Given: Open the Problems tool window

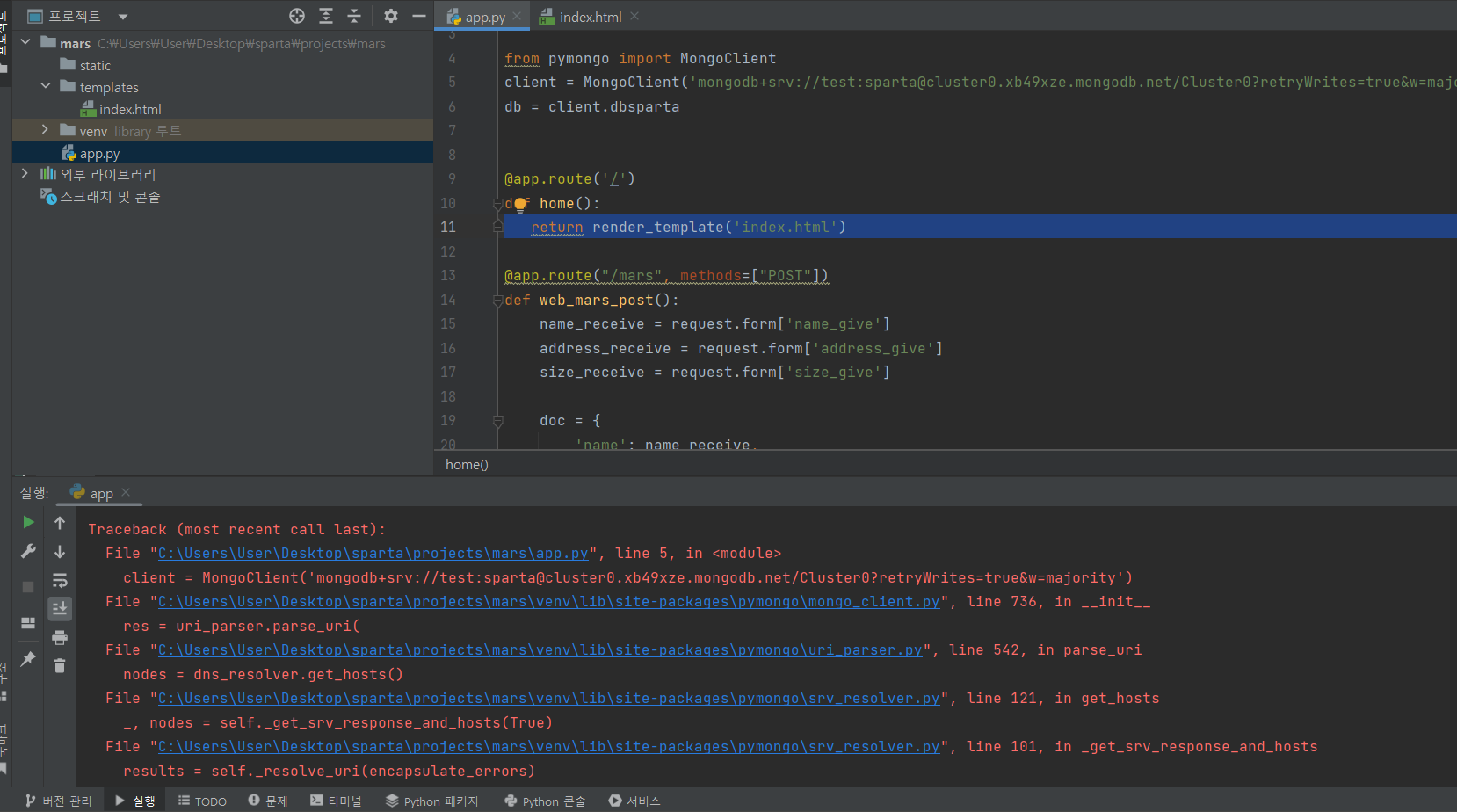Looking at the screenshot, I should (x=268, y=801).
